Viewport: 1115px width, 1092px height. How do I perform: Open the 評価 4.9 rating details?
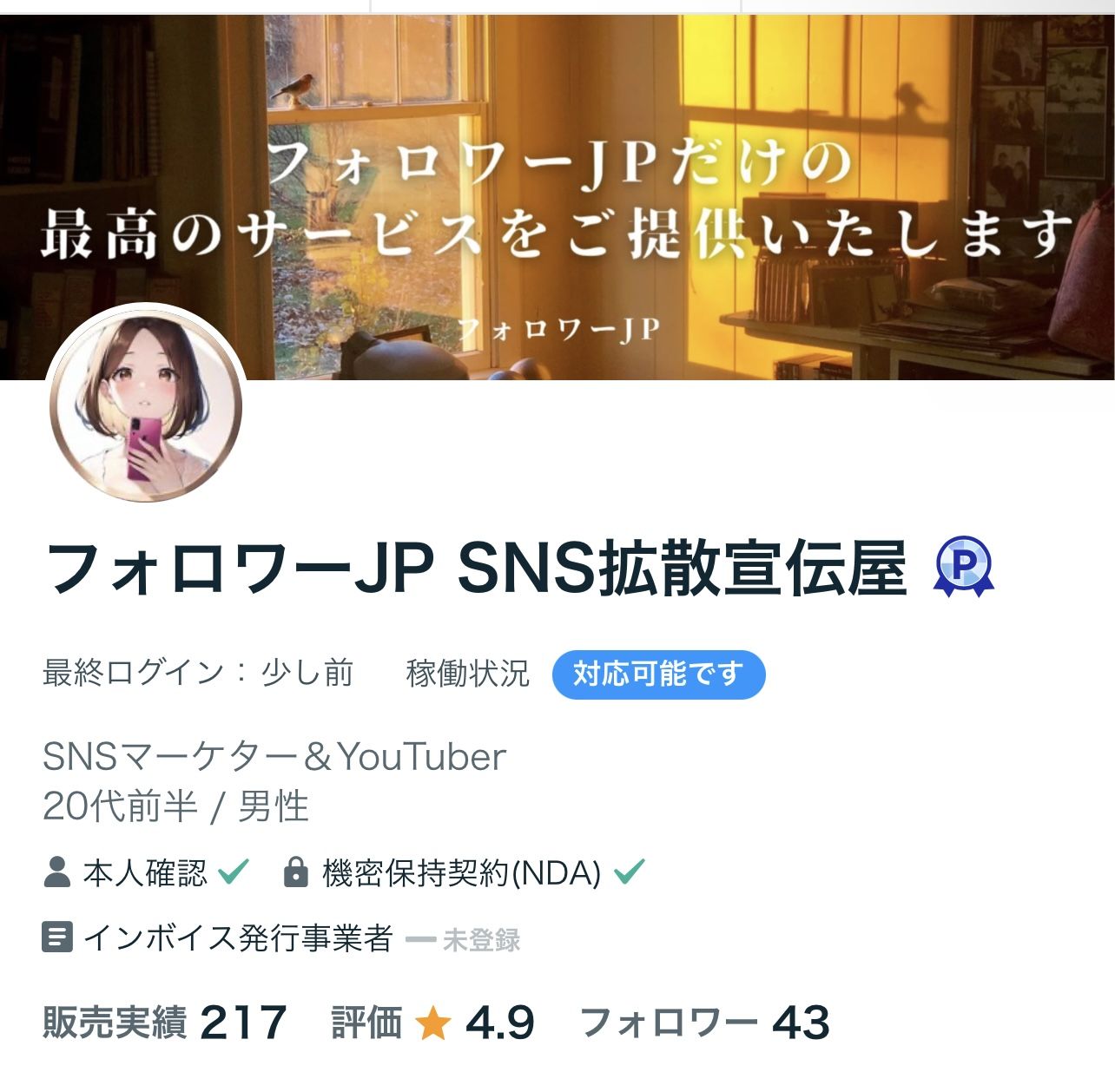coord(432,1023)
